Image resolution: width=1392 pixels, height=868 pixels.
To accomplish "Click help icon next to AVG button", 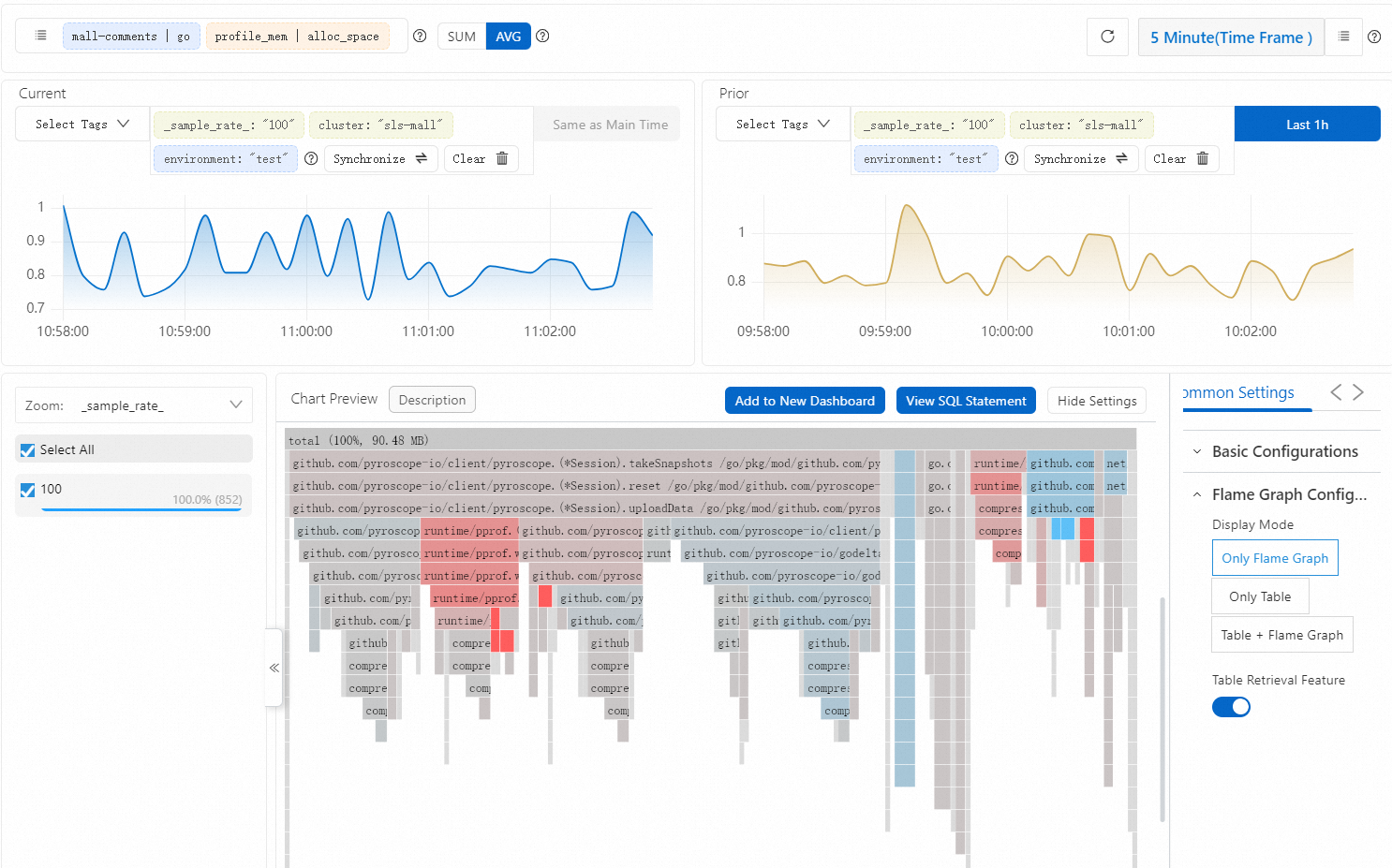I will click(542, 36).
